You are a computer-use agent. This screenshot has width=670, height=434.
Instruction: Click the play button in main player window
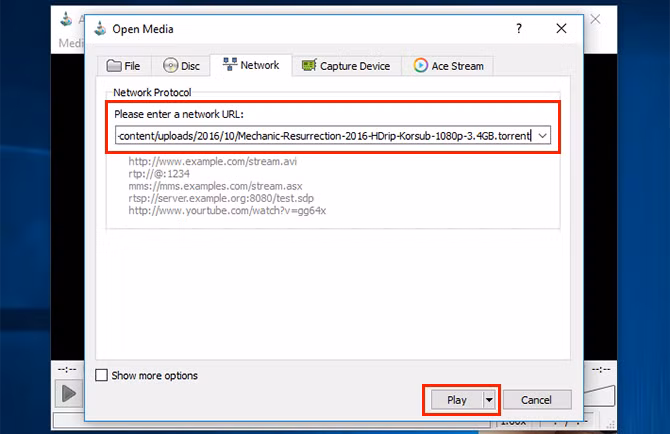68,393
